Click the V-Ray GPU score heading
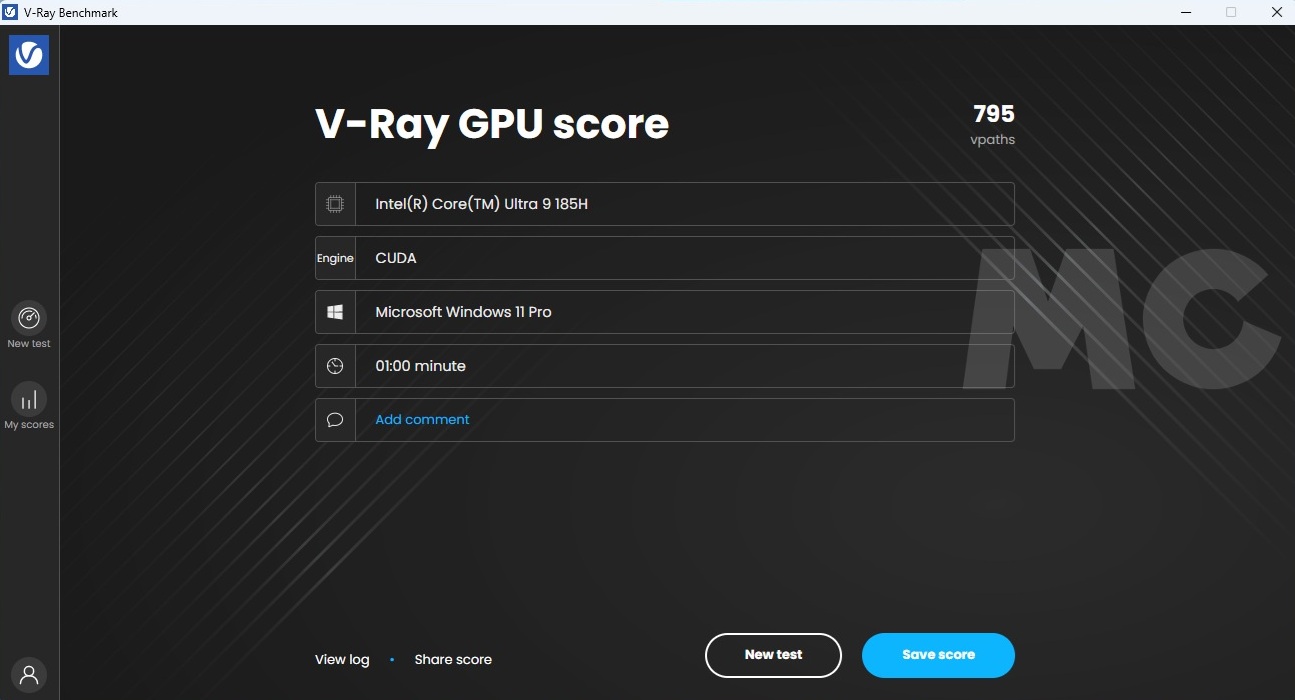This screenshot has width=1295, height=700. coord(492,124)
